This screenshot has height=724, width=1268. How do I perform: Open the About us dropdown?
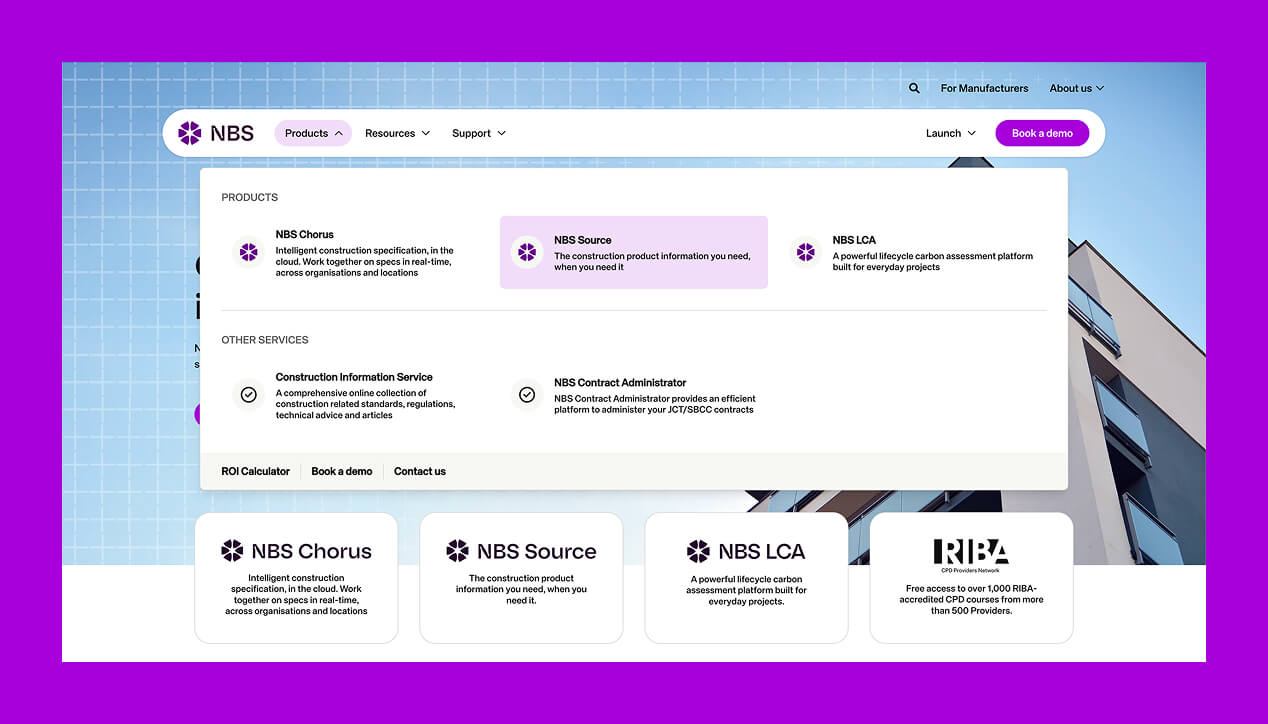pos(1077,88)
